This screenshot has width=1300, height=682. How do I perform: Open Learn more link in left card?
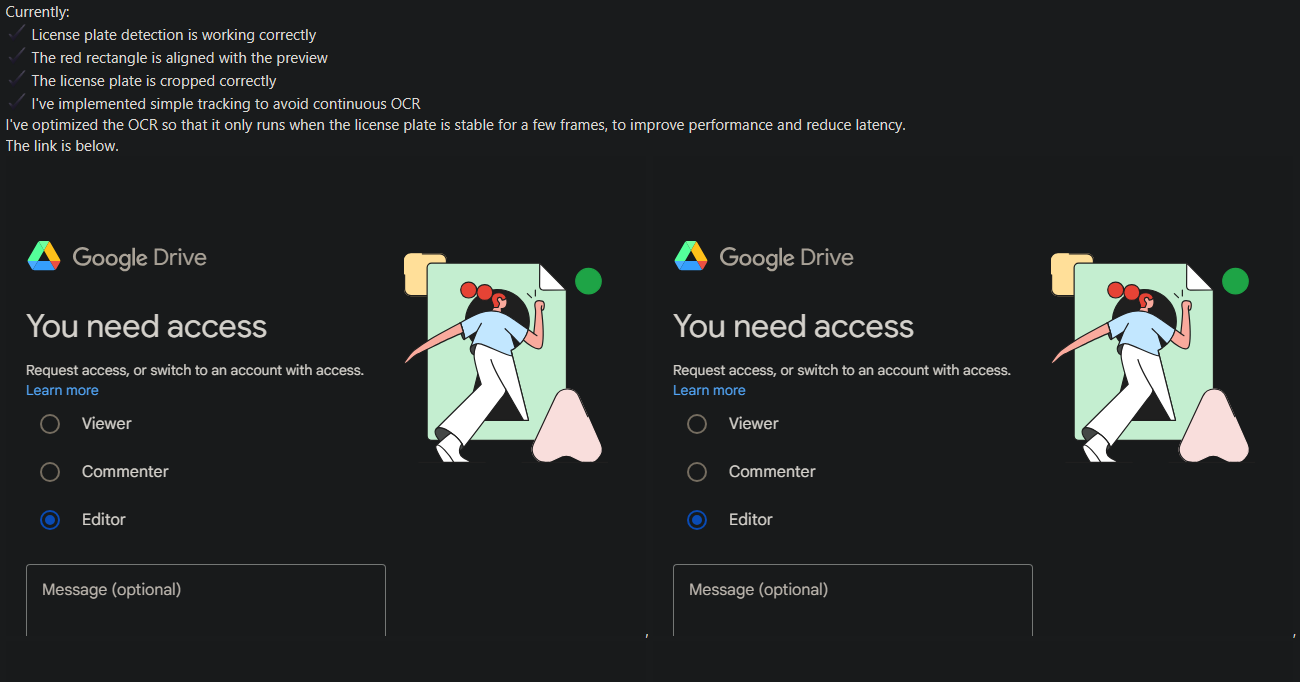62,390
